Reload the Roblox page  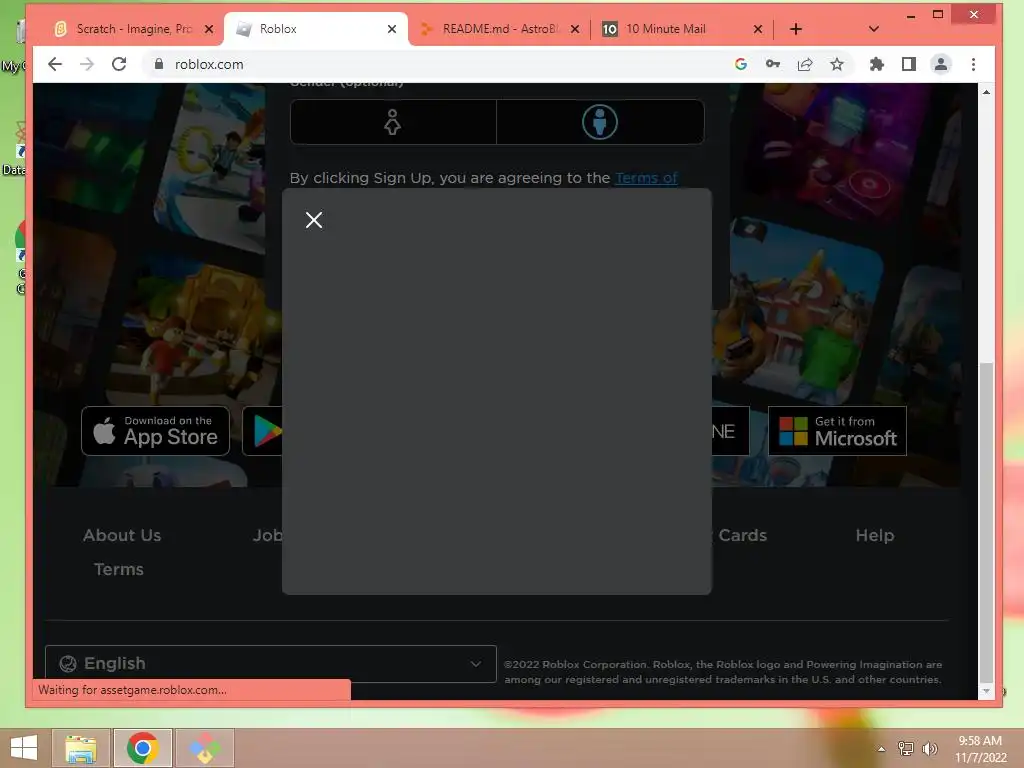(119, 64)
